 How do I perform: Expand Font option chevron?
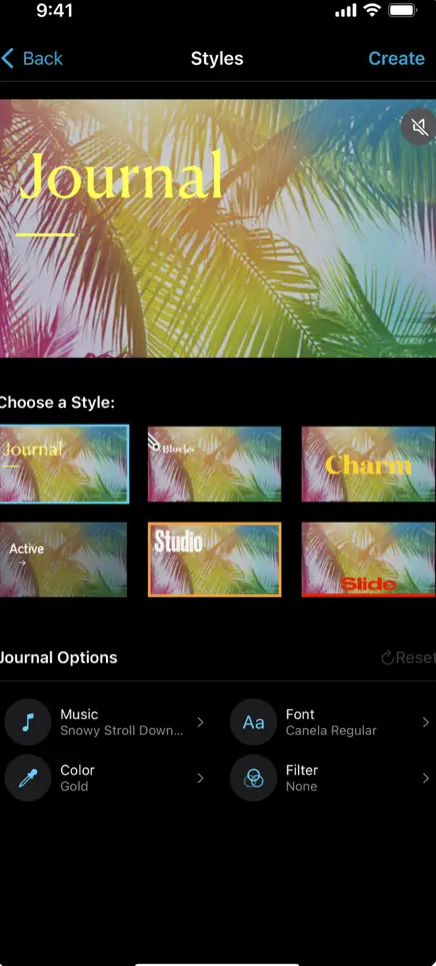tap(426, 722)
